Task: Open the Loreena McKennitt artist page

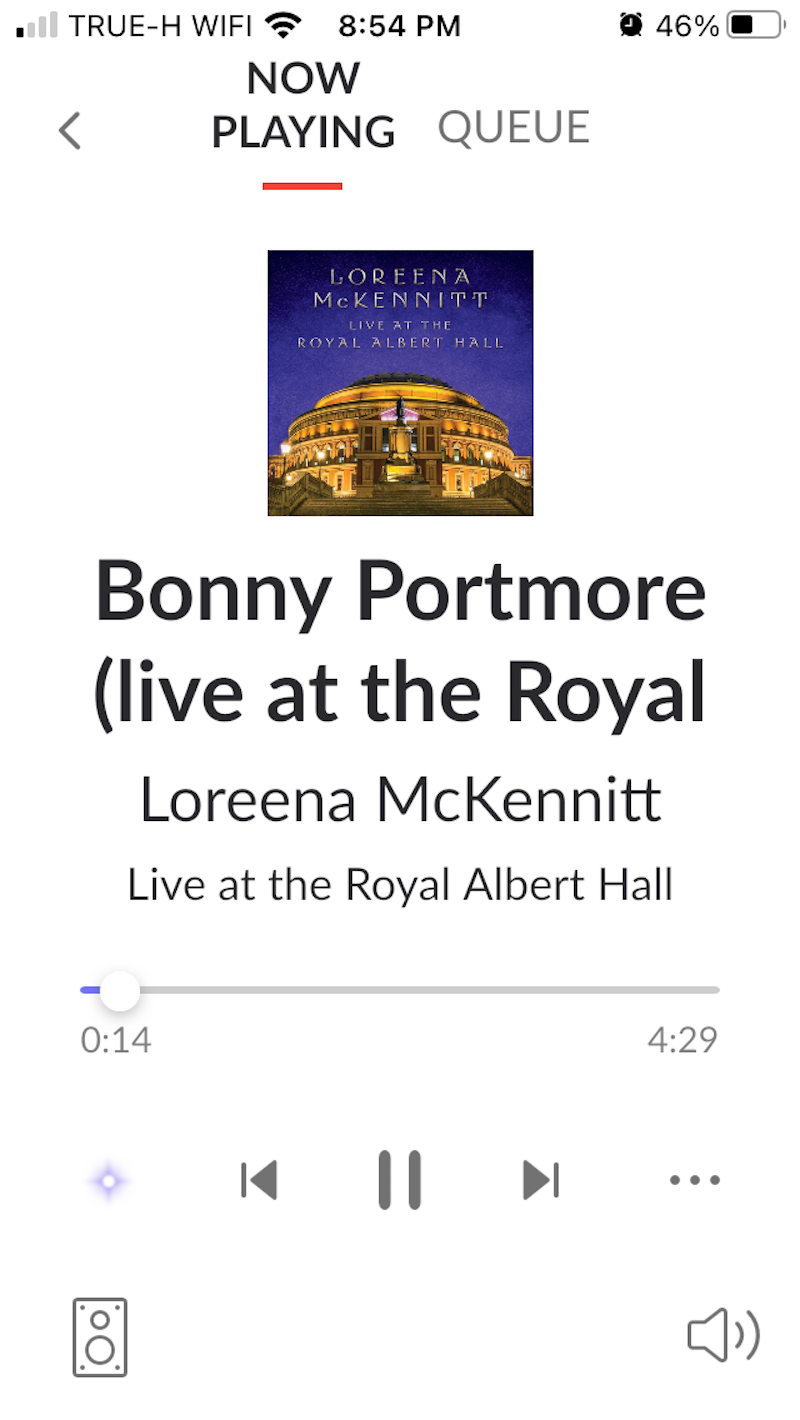Action: [400, 800]
